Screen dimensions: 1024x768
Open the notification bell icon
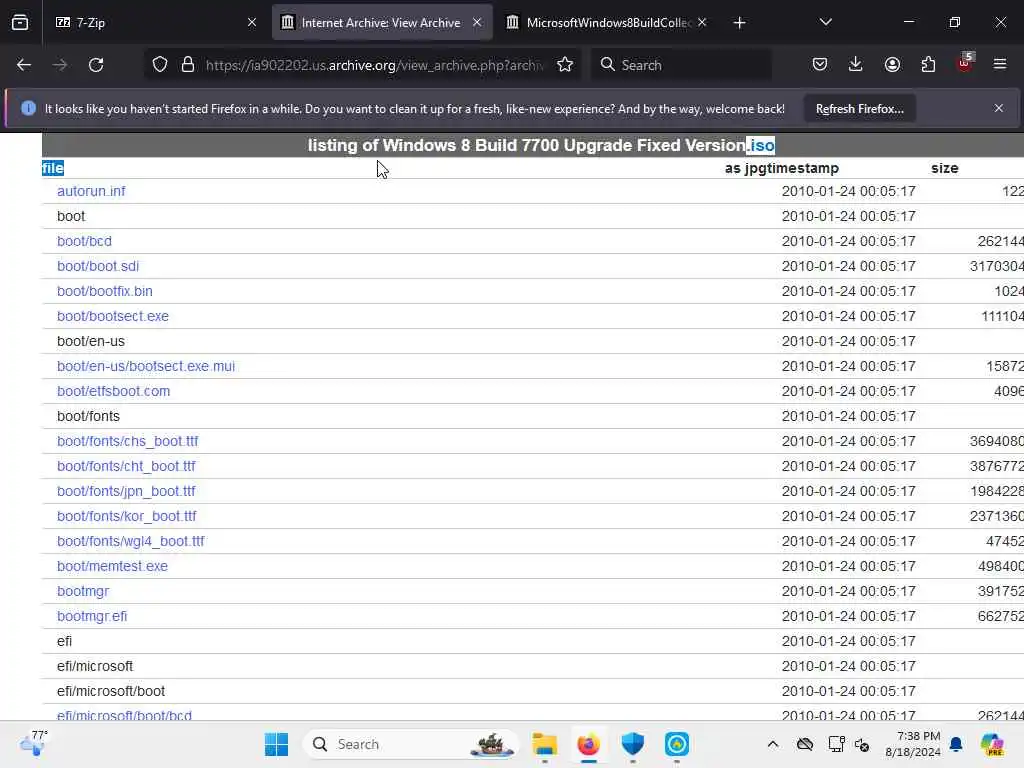[x=956, y=744]
